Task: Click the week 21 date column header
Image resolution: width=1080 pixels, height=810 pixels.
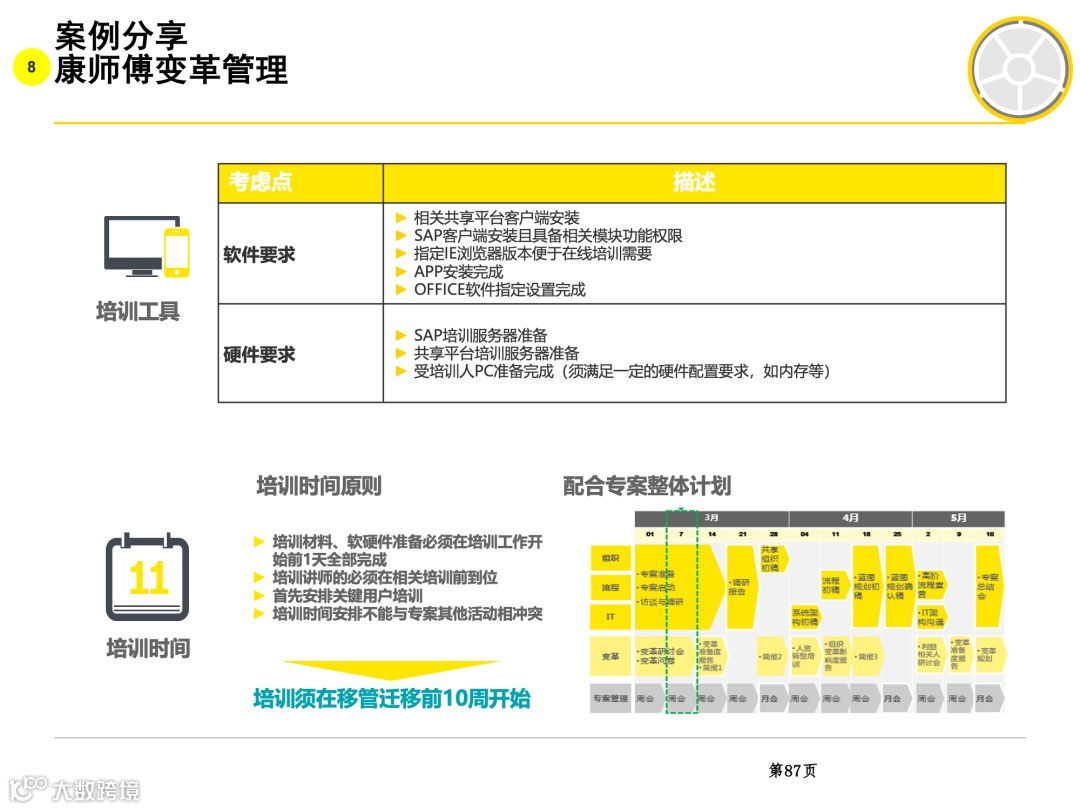Action: [x=742, y=534]
